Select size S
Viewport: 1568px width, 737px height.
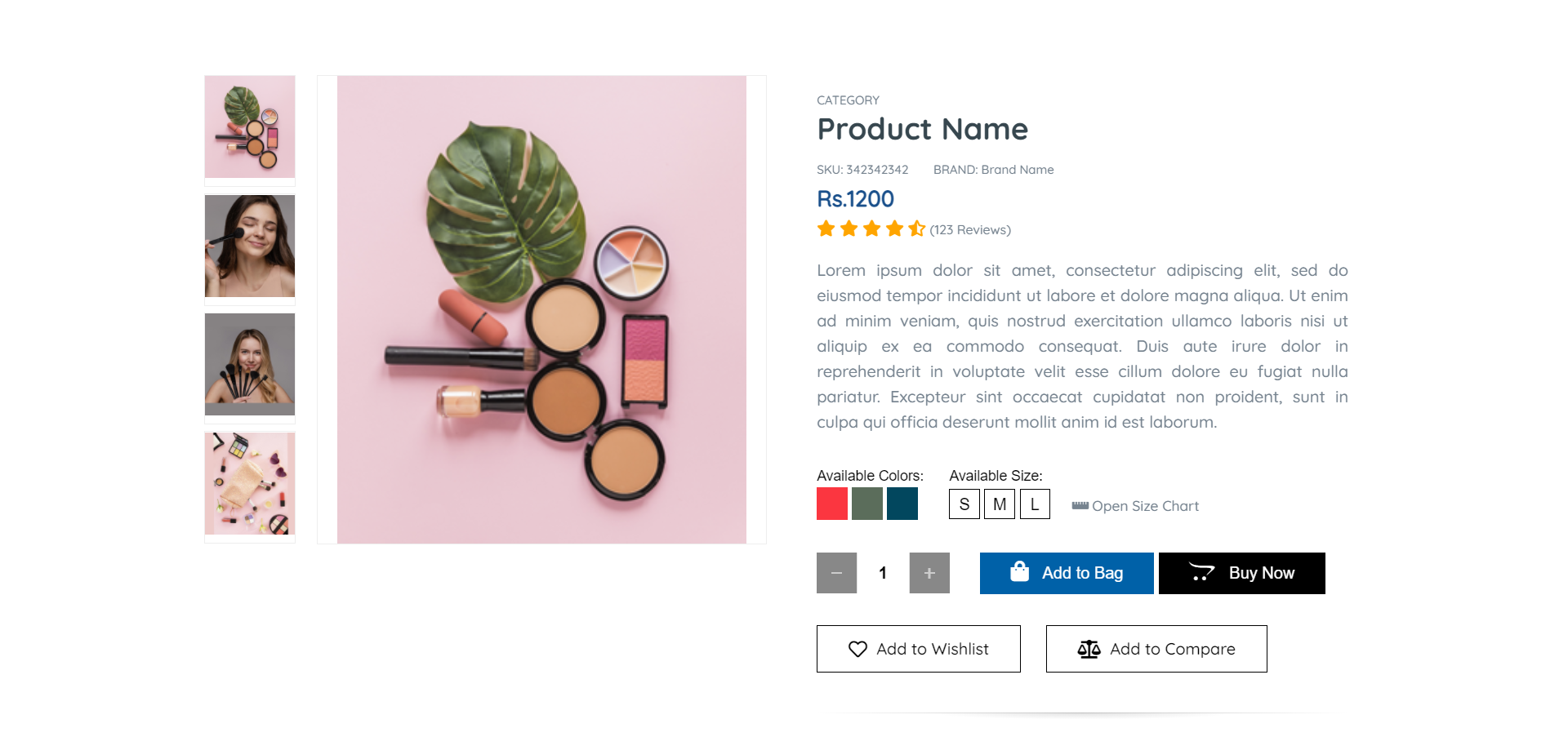pyautogui.click(x=964, y=504)
